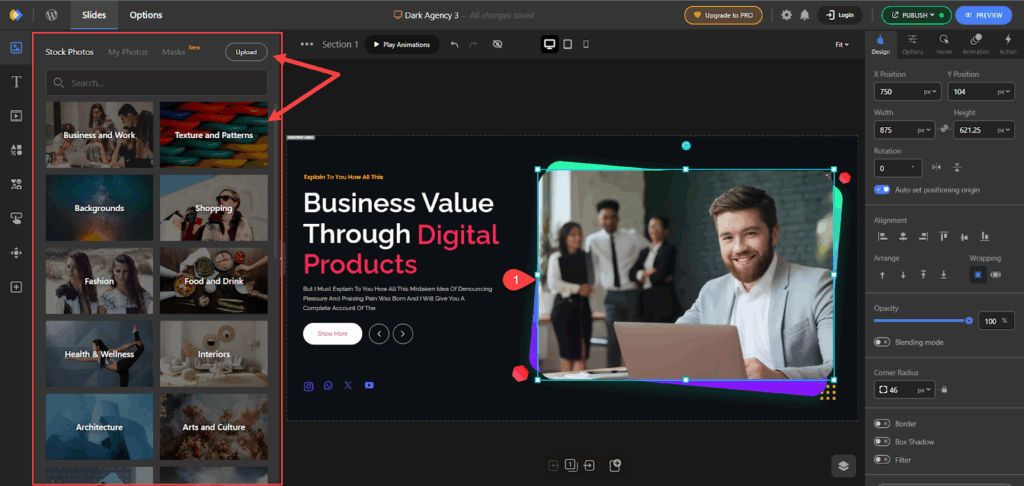Click the Opacity slider handle
Viewport: 1024px width, 486px height.
pyautogui.click(x=969, y=321)
